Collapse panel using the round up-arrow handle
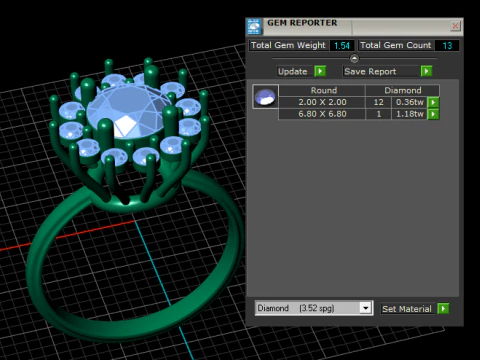This screenshot has width=480, height=360. 354,58
